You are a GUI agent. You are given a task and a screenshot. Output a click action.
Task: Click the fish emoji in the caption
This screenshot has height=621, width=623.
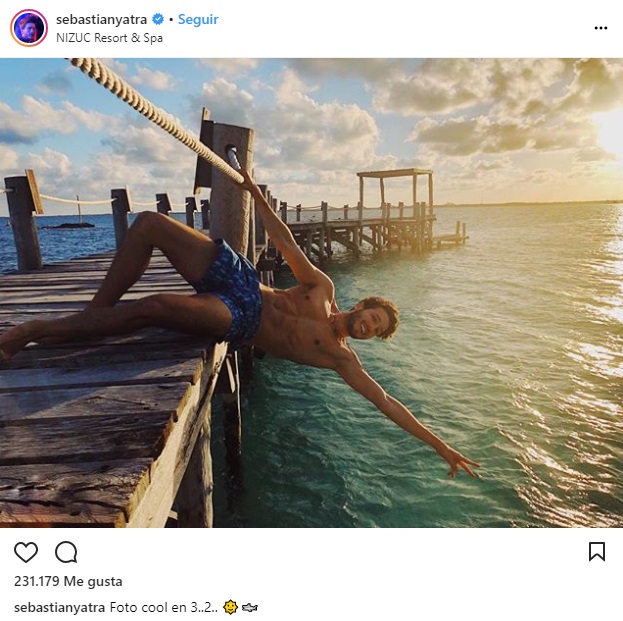point(250,607)
